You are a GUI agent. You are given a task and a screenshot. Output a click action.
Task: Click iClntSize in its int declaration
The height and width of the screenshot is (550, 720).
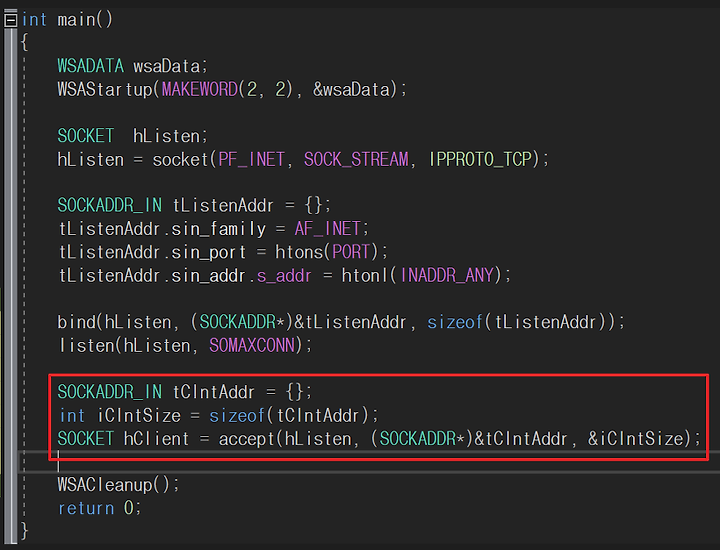click(x=139, y=415)
